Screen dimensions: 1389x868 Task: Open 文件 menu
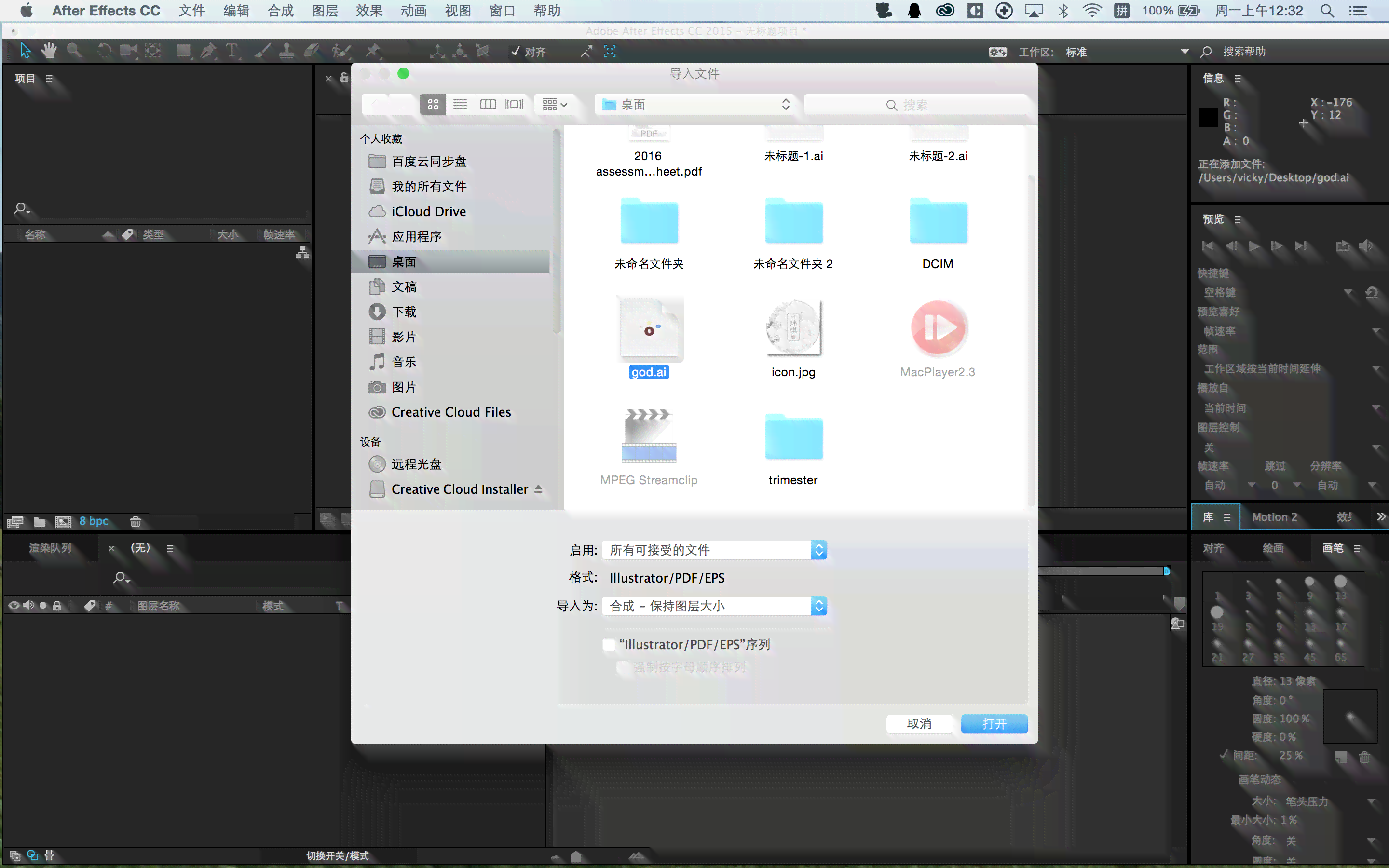[191, 11]
